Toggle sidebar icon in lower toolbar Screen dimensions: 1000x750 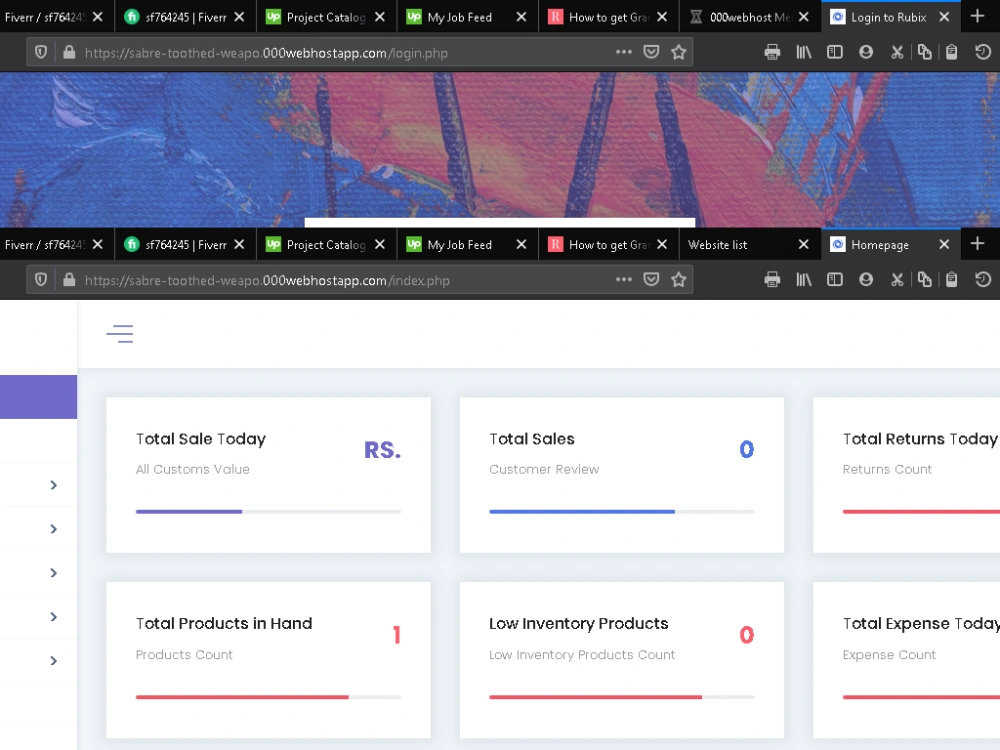pyautogui.click(x=835, y=279)
